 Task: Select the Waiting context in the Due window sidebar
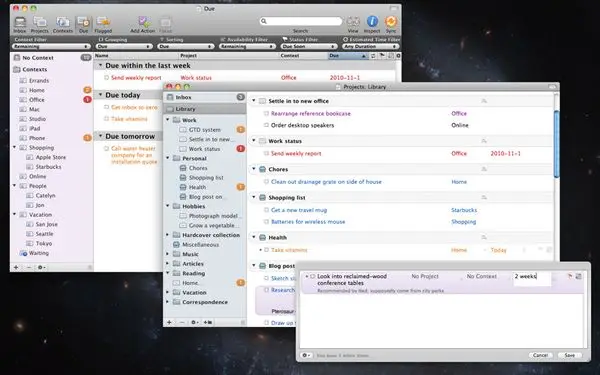[38, 253]
